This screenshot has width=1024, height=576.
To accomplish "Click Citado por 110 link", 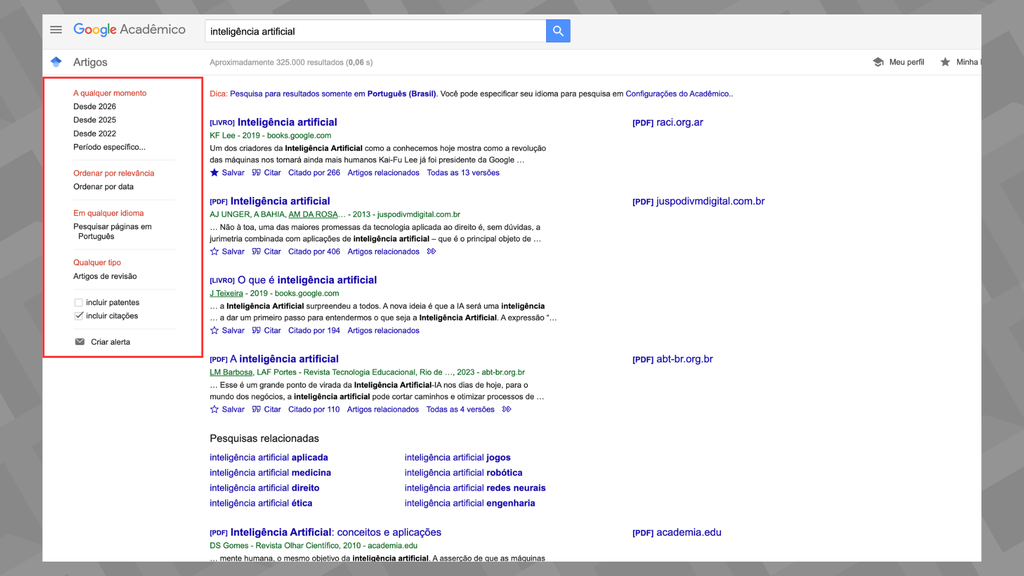I will 314,409.
